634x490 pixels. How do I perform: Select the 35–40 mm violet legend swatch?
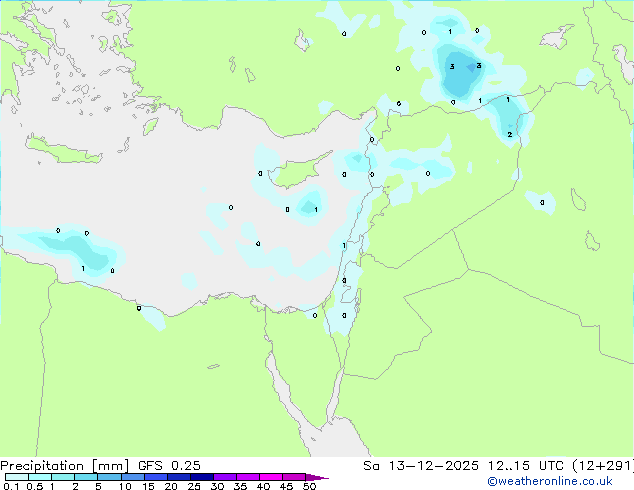248,477
